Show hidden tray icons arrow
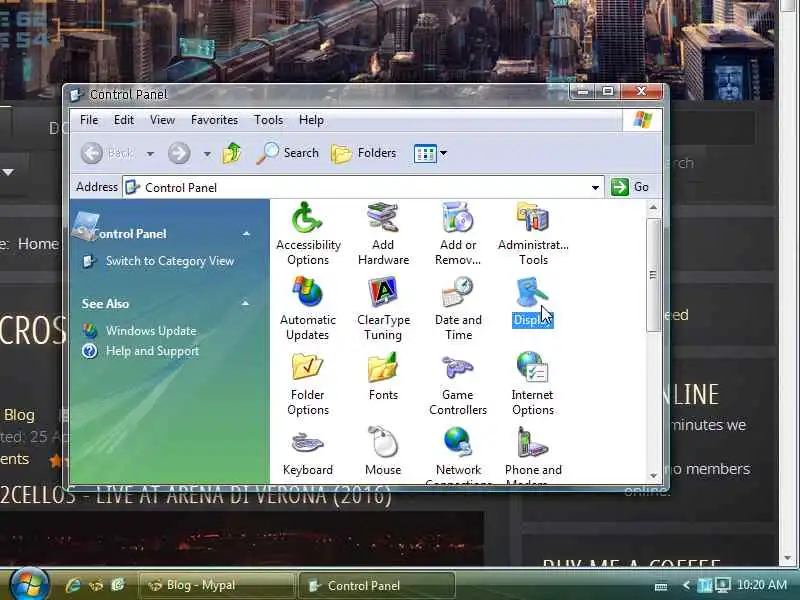800x600 pixels. [x=686, y=585]
